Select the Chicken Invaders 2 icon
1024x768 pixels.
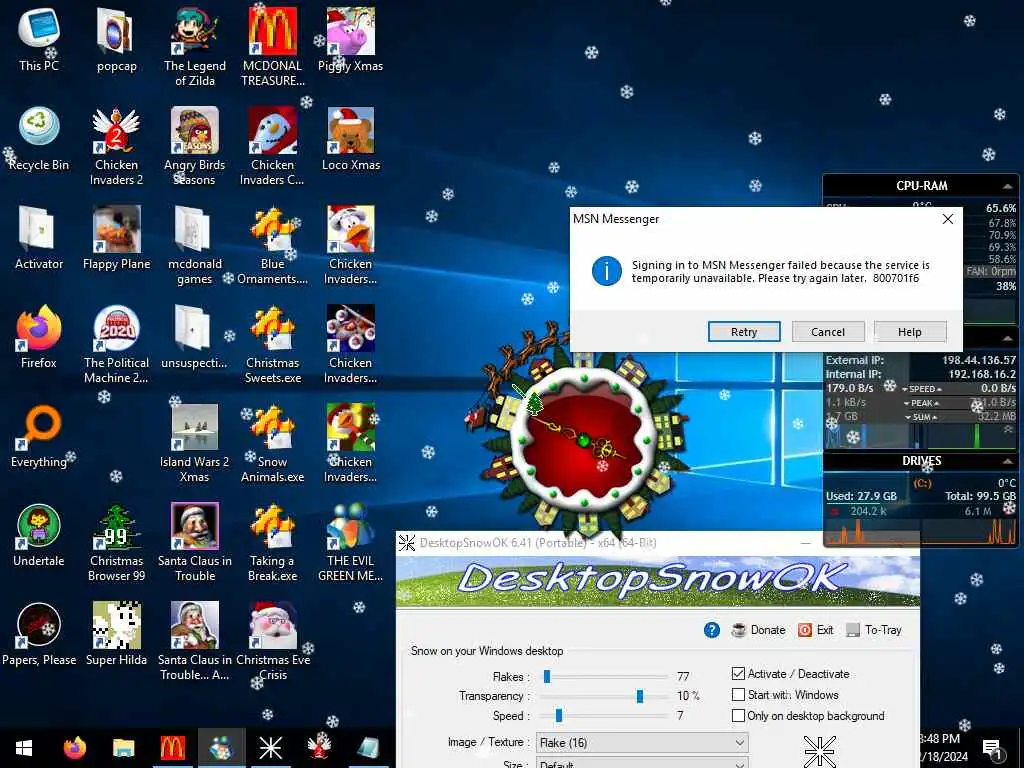(x=116, y=146)
